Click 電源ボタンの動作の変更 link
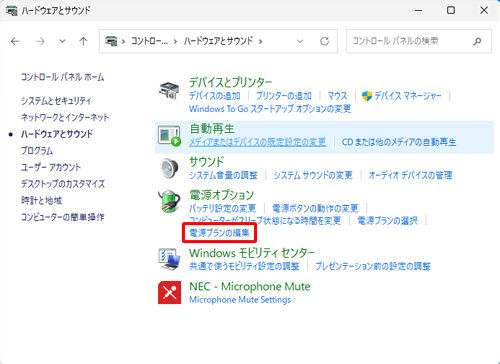Viewport: 500px width, 364px height. click(315, 209)
